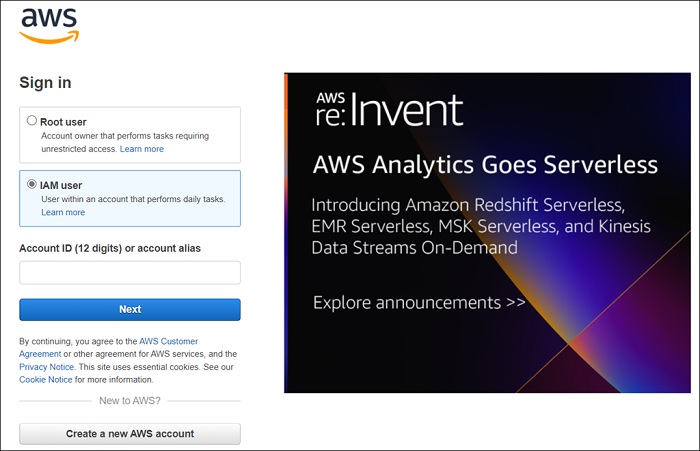Focus the Account ID or alias field
Image resolution: width=700 pixels, height=451 pixels.
(130, 272)
